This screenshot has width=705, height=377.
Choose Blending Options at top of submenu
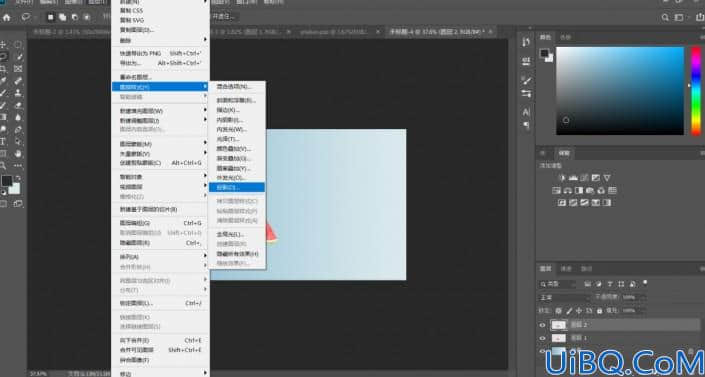[237, 86]
